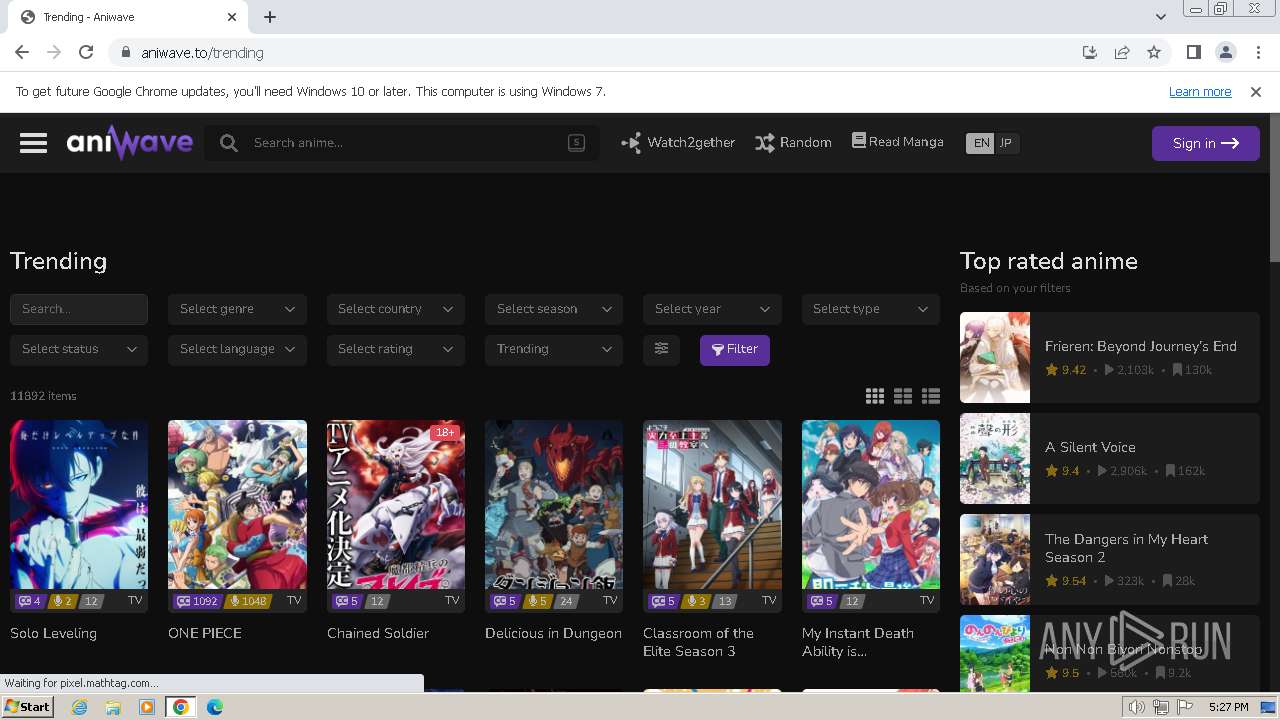Close the Trending - Aniwave tab
The width and height of the screenshot is (1280, 720).
pyautogui.click(x=232, y=17)
